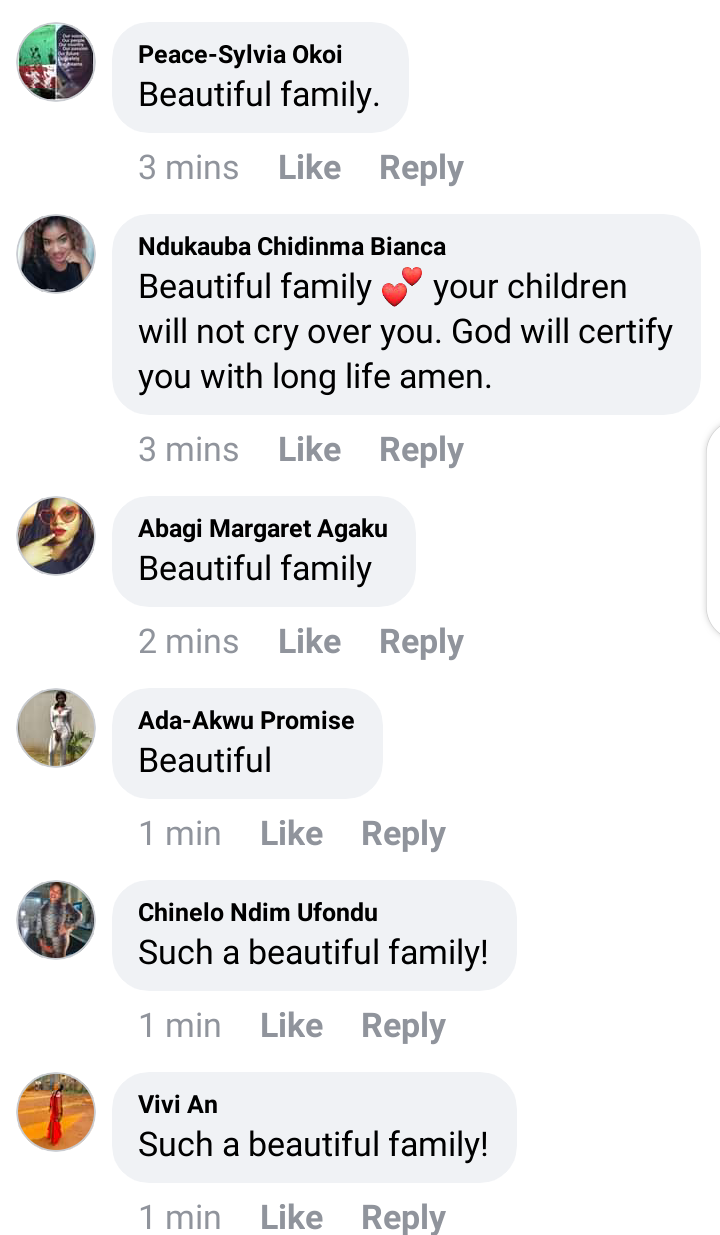Reply to Abagi Margaret Agaku's comment
Image resolution: width=720 pixels, height=1235 pixels.
click(x=421, y=642)
